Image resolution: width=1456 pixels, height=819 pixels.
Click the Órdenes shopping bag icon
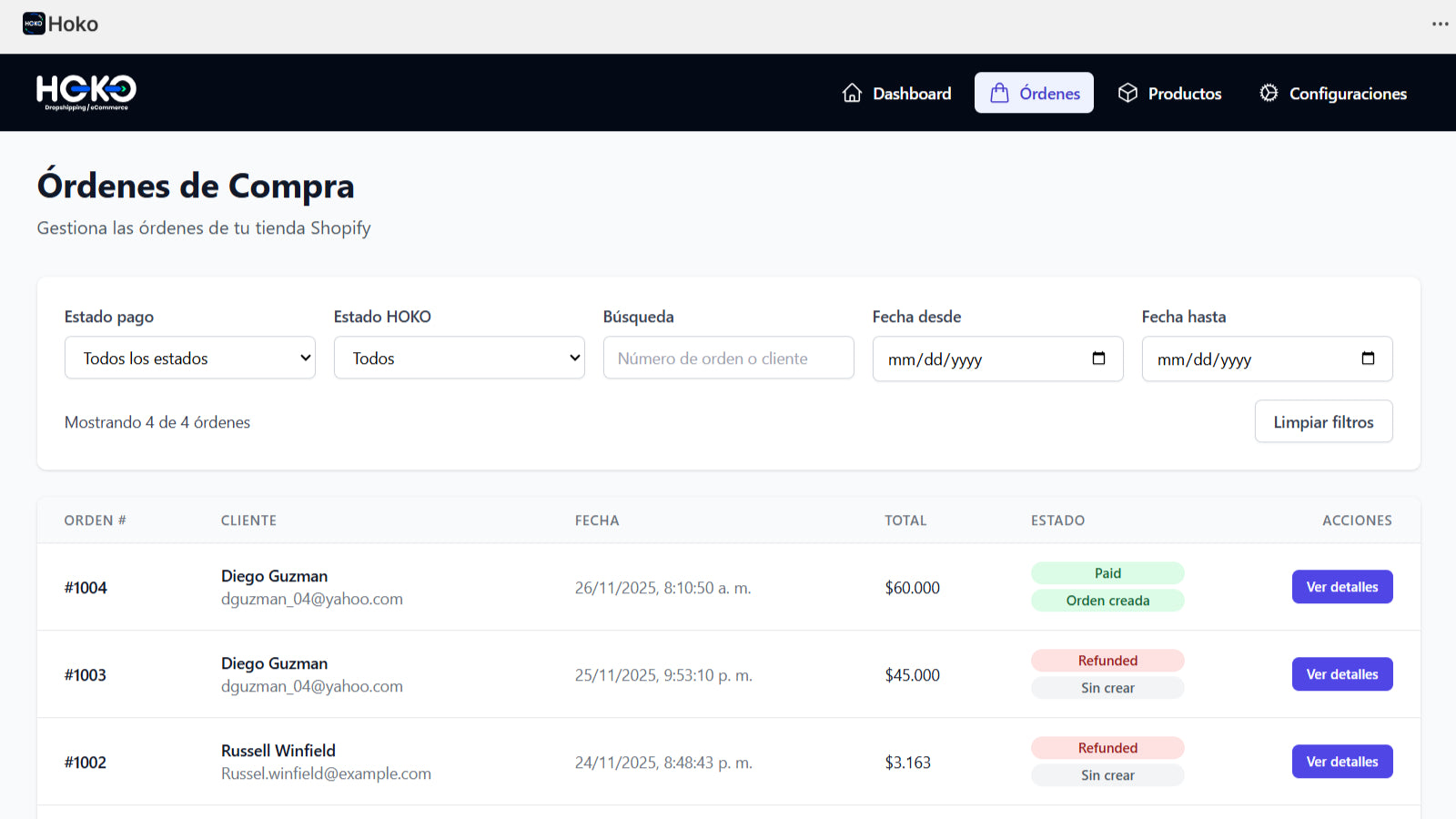tap(999, 93)
